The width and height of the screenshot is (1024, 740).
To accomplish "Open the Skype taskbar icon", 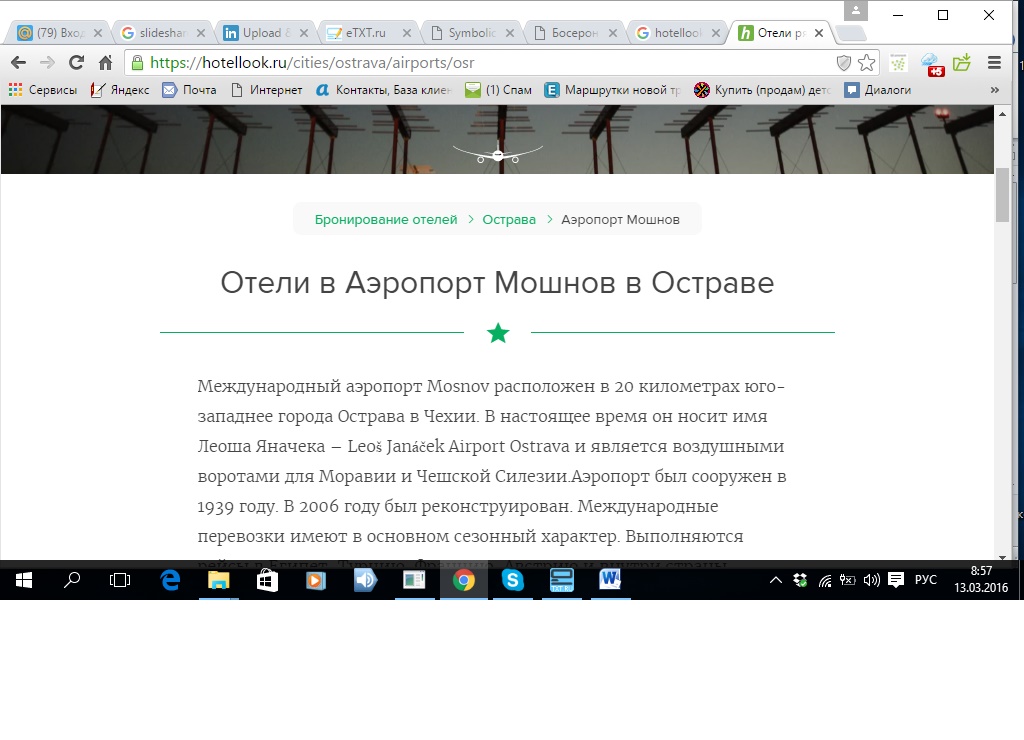I will tap(513, 580).
